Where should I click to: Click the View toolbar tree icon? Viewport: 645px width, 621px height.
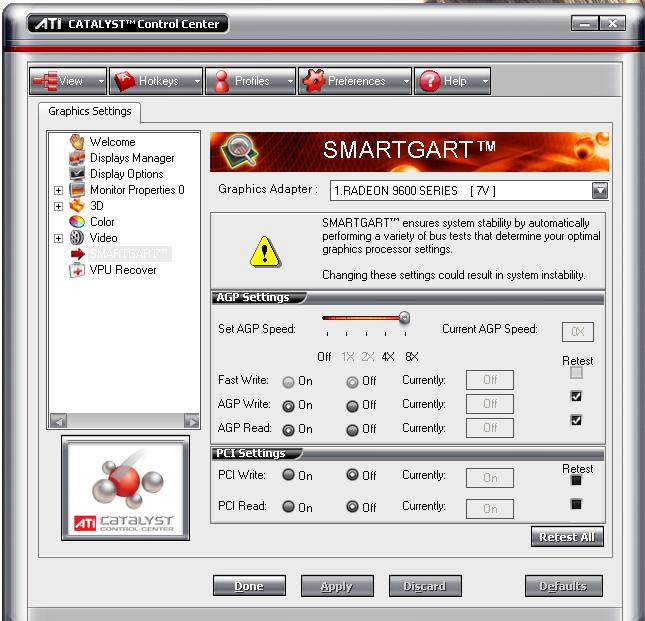(x=45, y=81)
